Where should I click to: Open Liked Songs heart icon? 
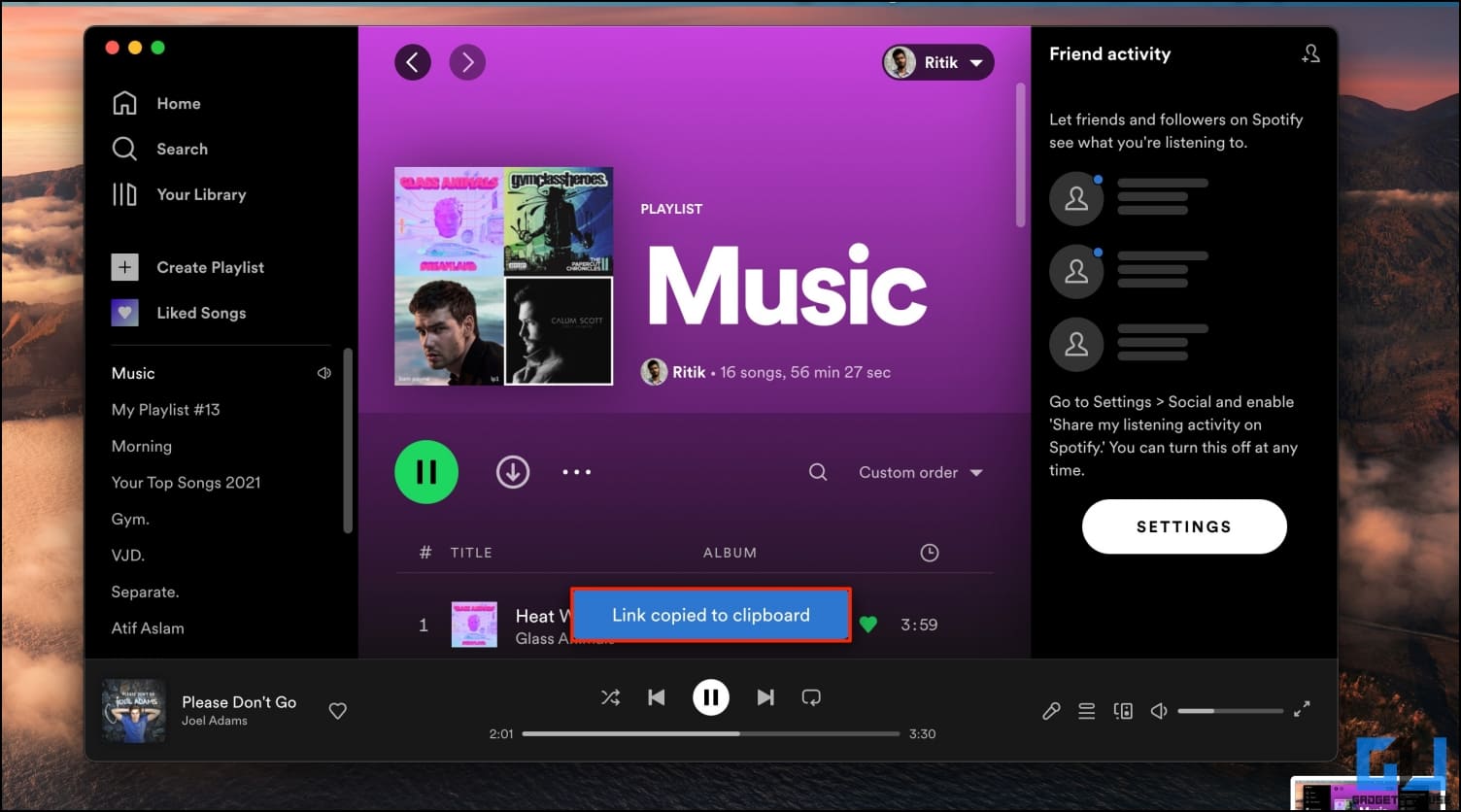(124, 313)
